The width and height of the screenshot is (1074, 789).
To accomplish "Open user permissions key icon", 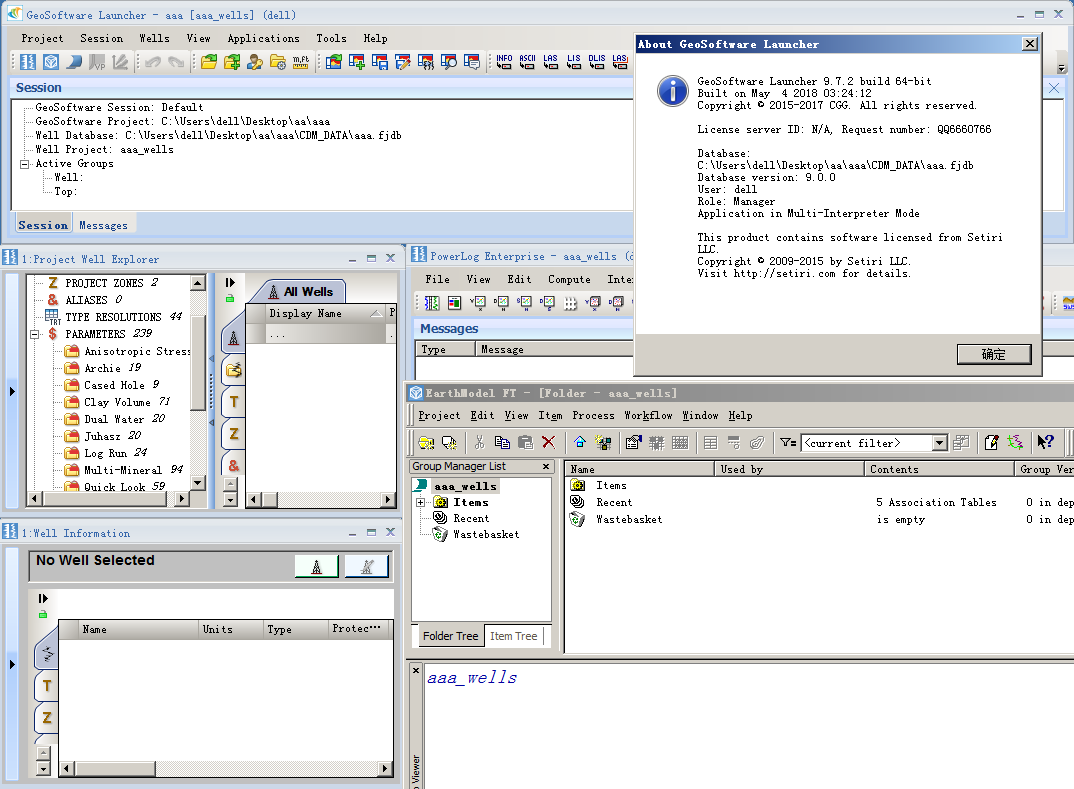I will [x=255, y=62].
